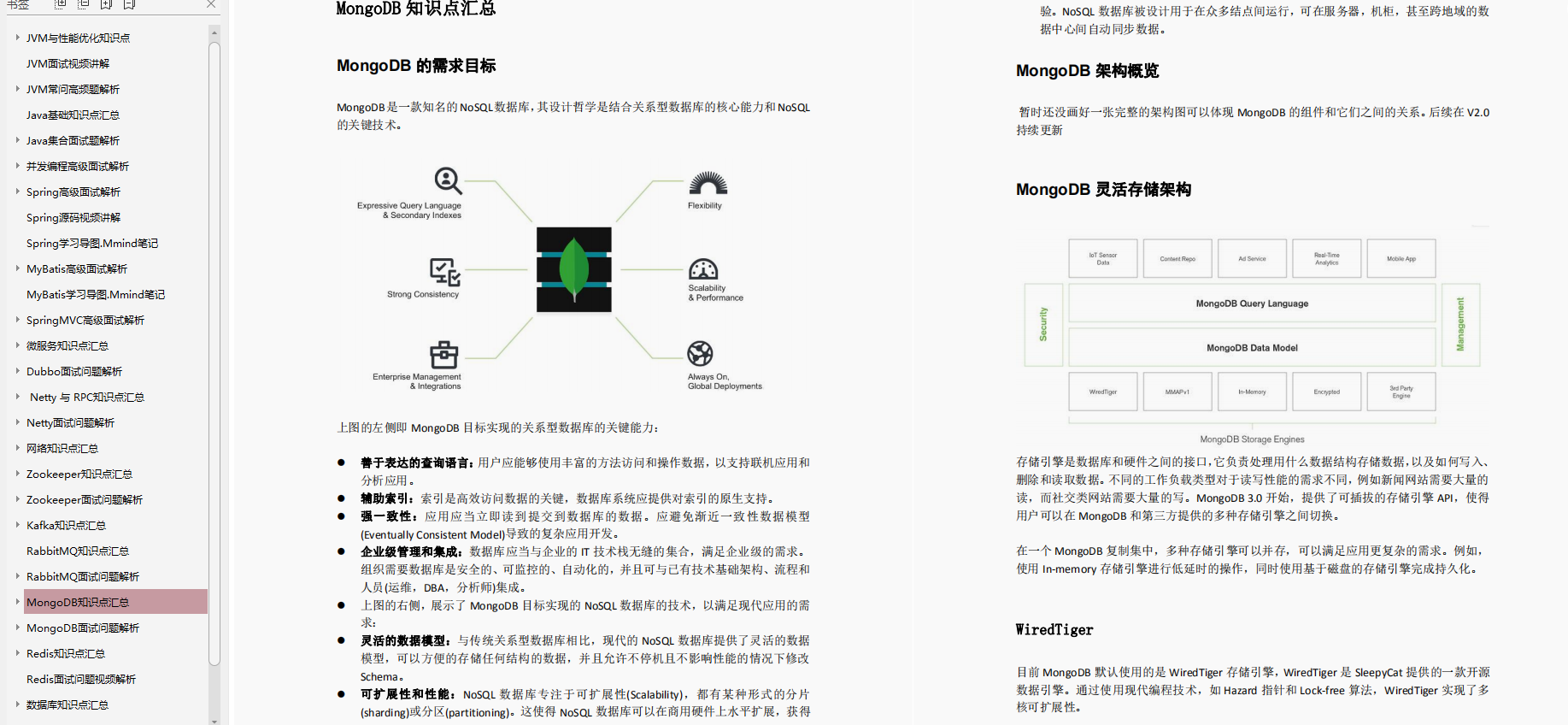Viewport: 1568px width, 725px height.
Task: Click the collapse-all bookmarks icon
Action: point(84,4)
